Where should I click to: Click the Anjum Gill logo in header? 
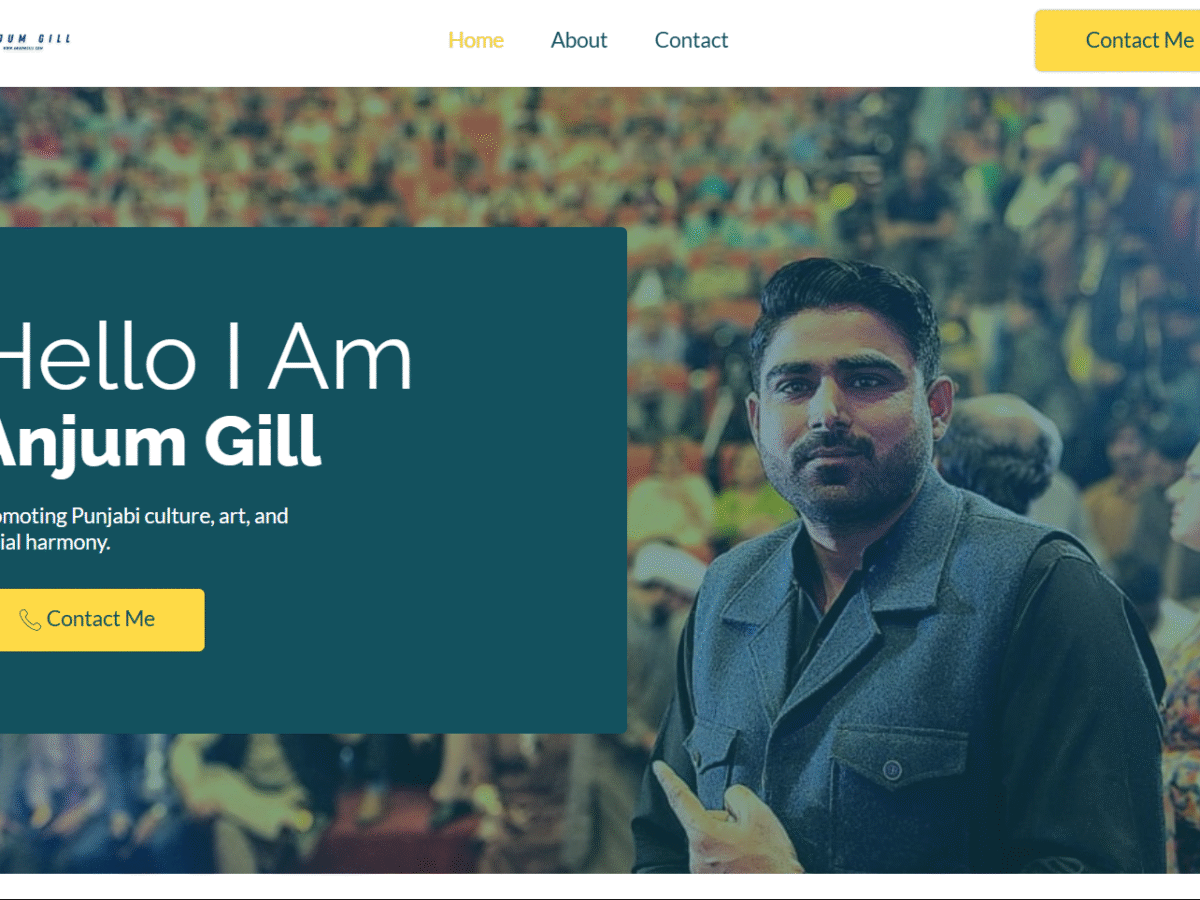pos(35,41)
